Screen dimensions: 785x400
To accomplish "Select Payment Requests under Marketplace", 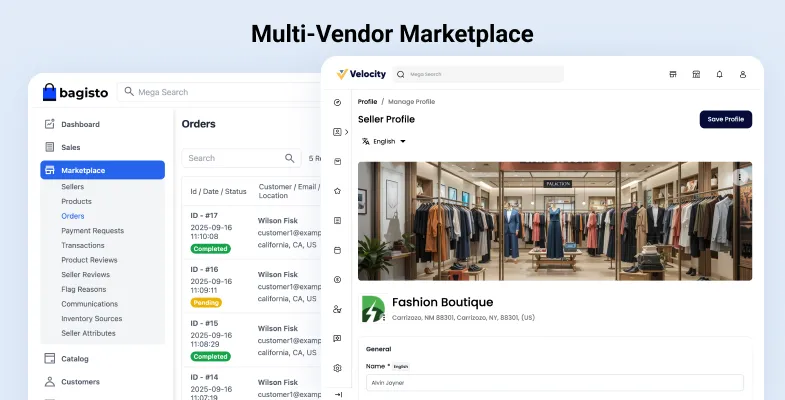I will click(x=92, y=230).
